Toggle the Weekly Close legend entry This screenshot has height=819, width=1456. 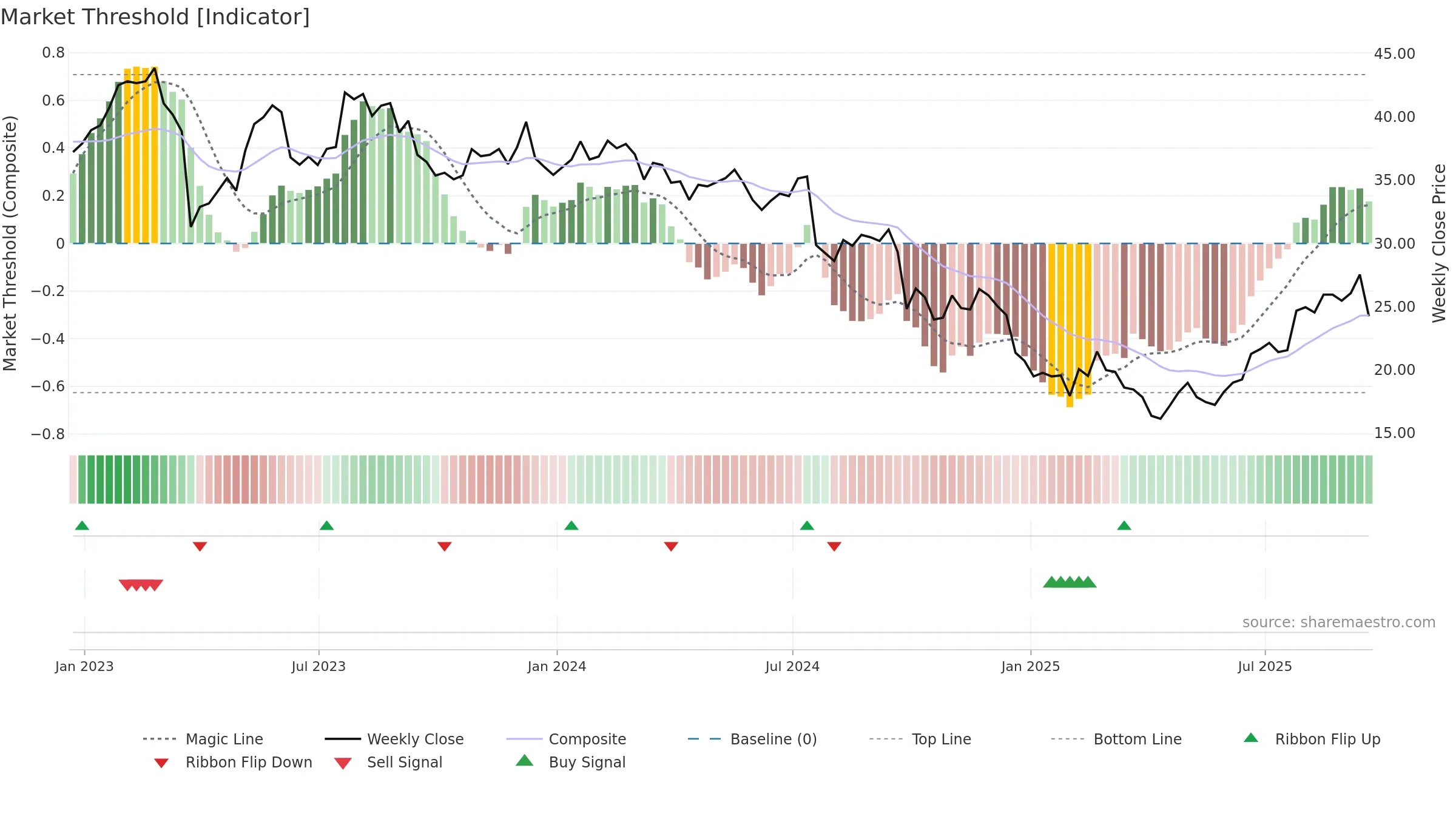[x=394, y=739]
